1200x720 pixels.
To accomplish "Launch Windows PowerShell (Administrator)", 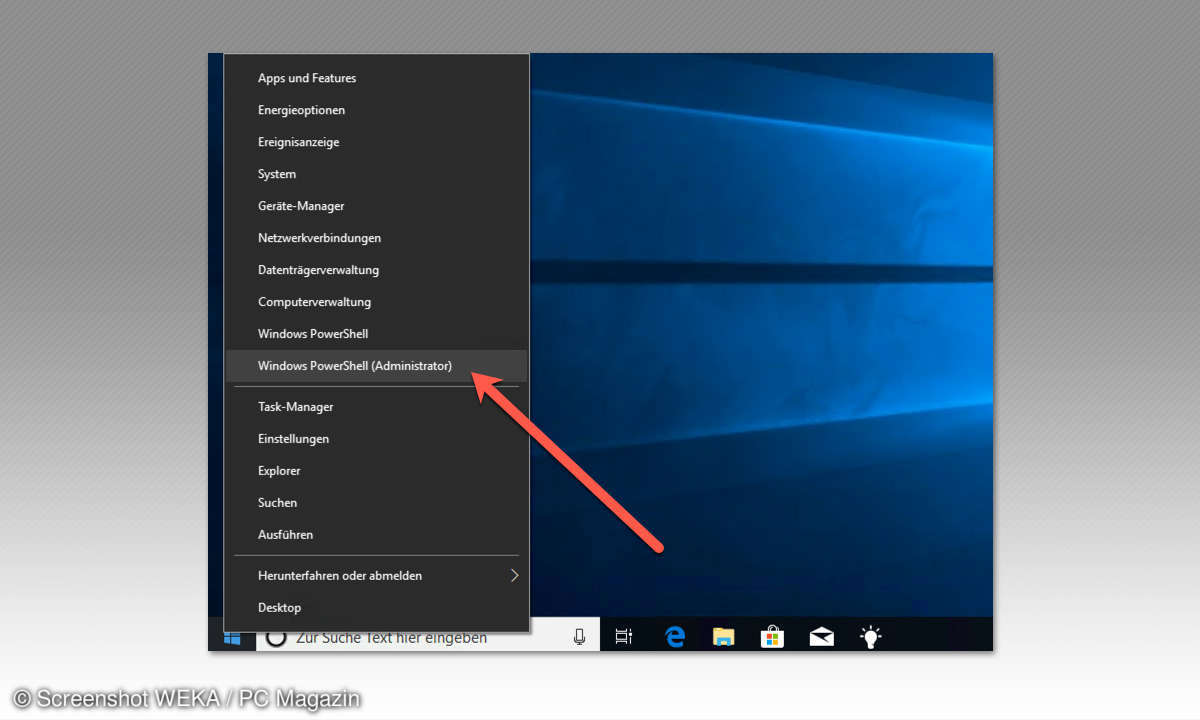I will tap(376, 366).
